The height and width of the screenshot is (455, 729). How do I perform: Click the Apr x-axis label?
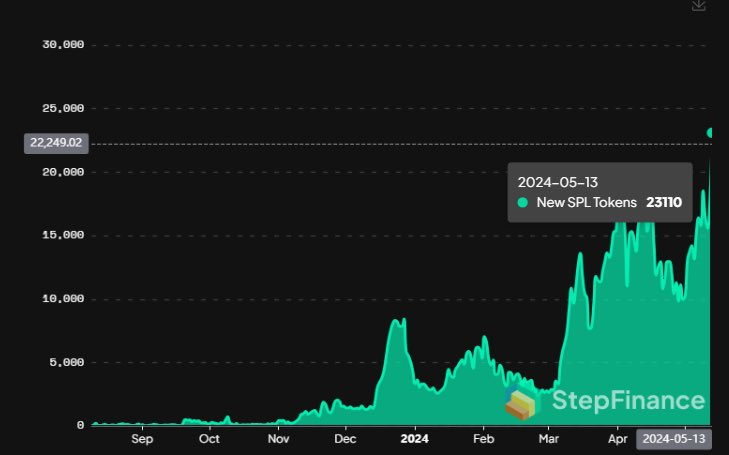617,439
